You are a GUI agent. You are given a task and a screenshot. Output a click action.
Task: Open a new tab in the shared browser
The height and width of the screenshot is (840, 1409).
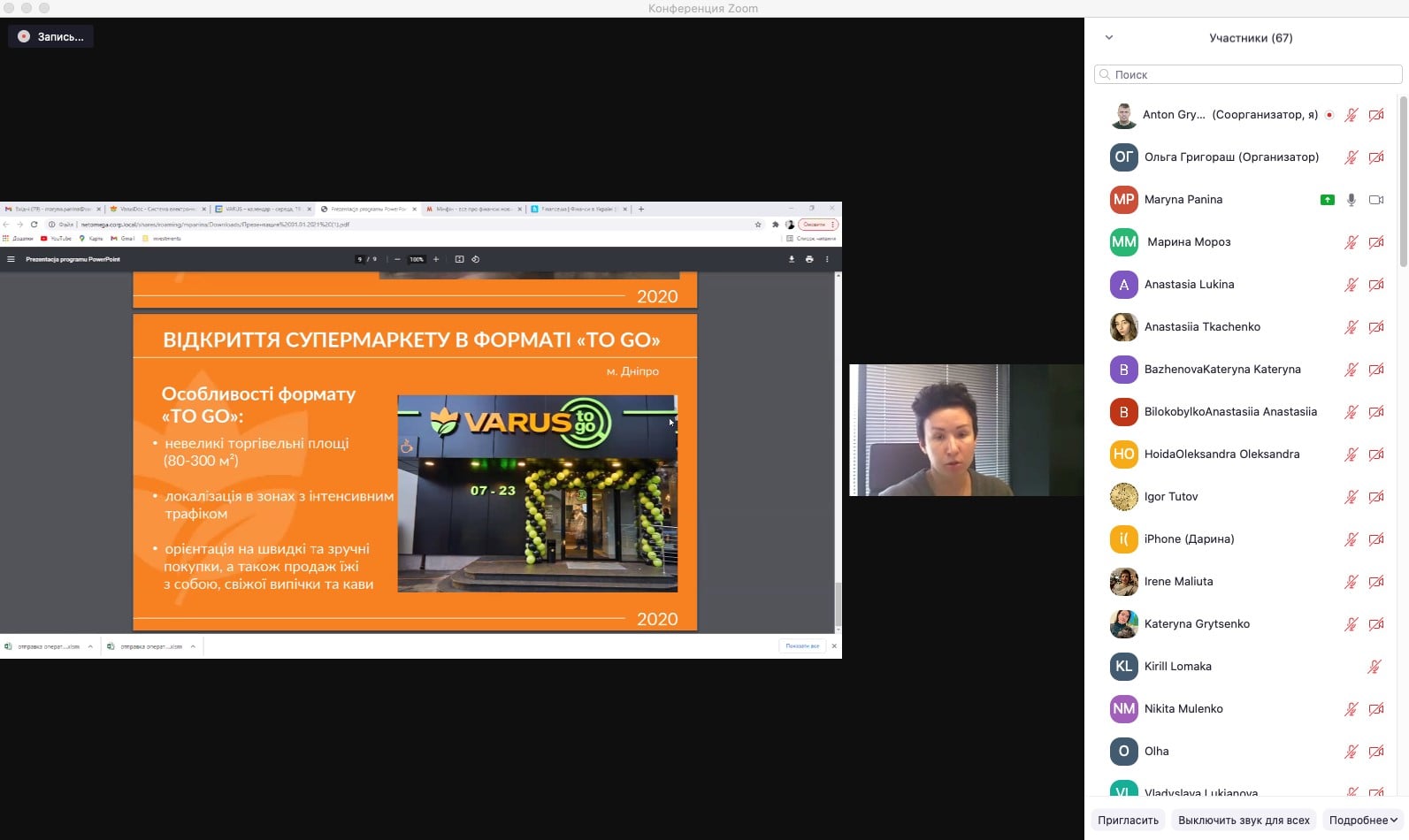(641, 210)
